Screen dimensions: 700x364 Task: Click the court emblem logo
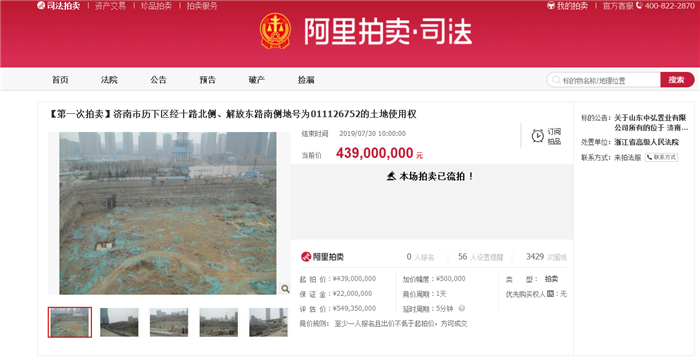coord(275,31)
